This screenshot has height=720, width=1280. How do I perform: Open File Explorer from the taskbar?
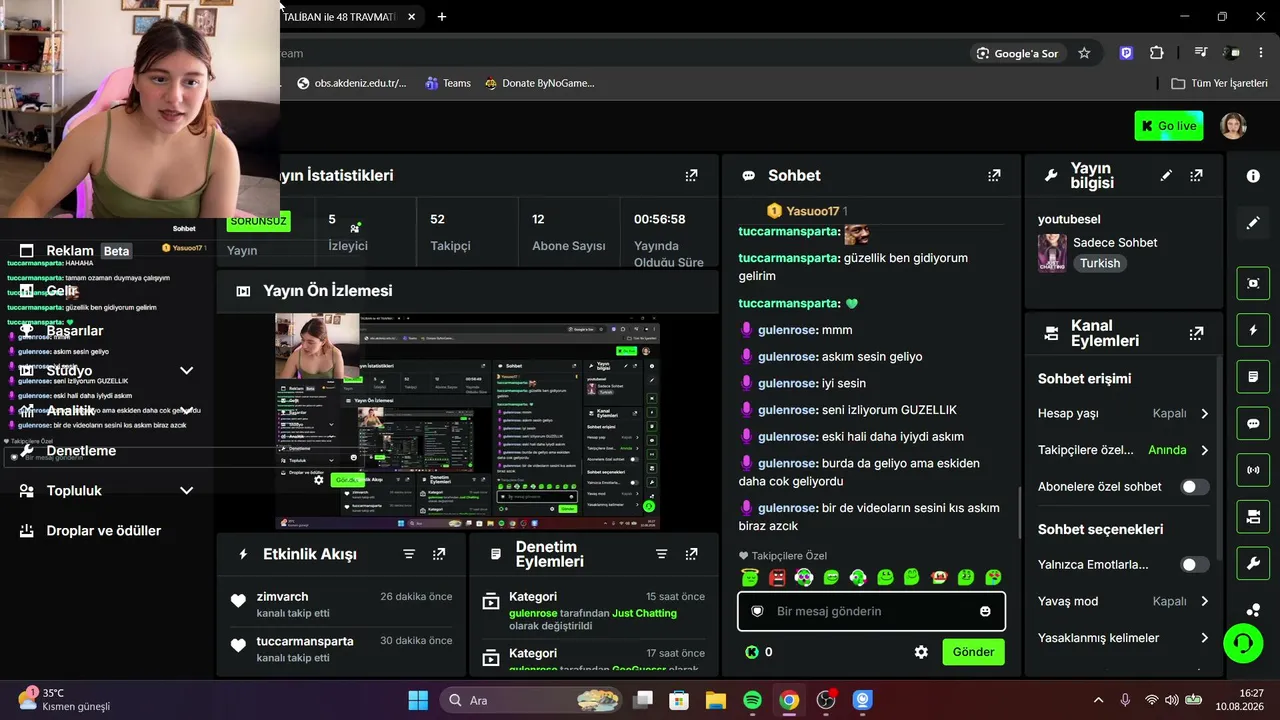click(x=716, y=700)
